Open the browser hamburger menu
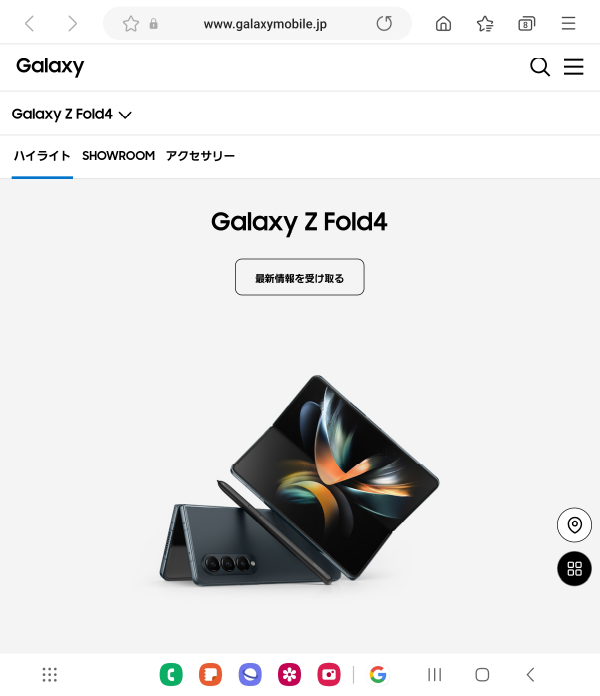The width and height of the screenshot is (600, 696). [568, 24]
